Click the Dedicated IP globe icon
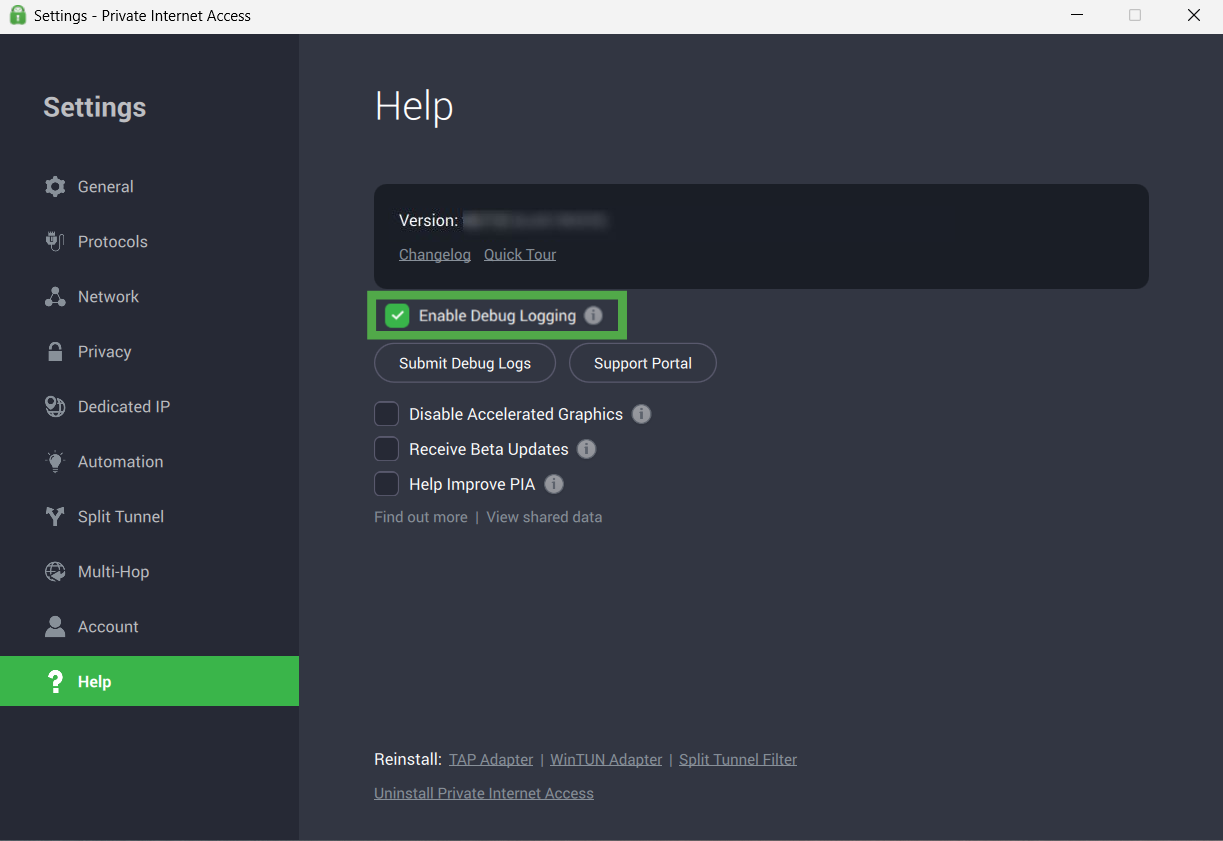Viewport: 1223px width, 841px height. [x=55, y=407]
